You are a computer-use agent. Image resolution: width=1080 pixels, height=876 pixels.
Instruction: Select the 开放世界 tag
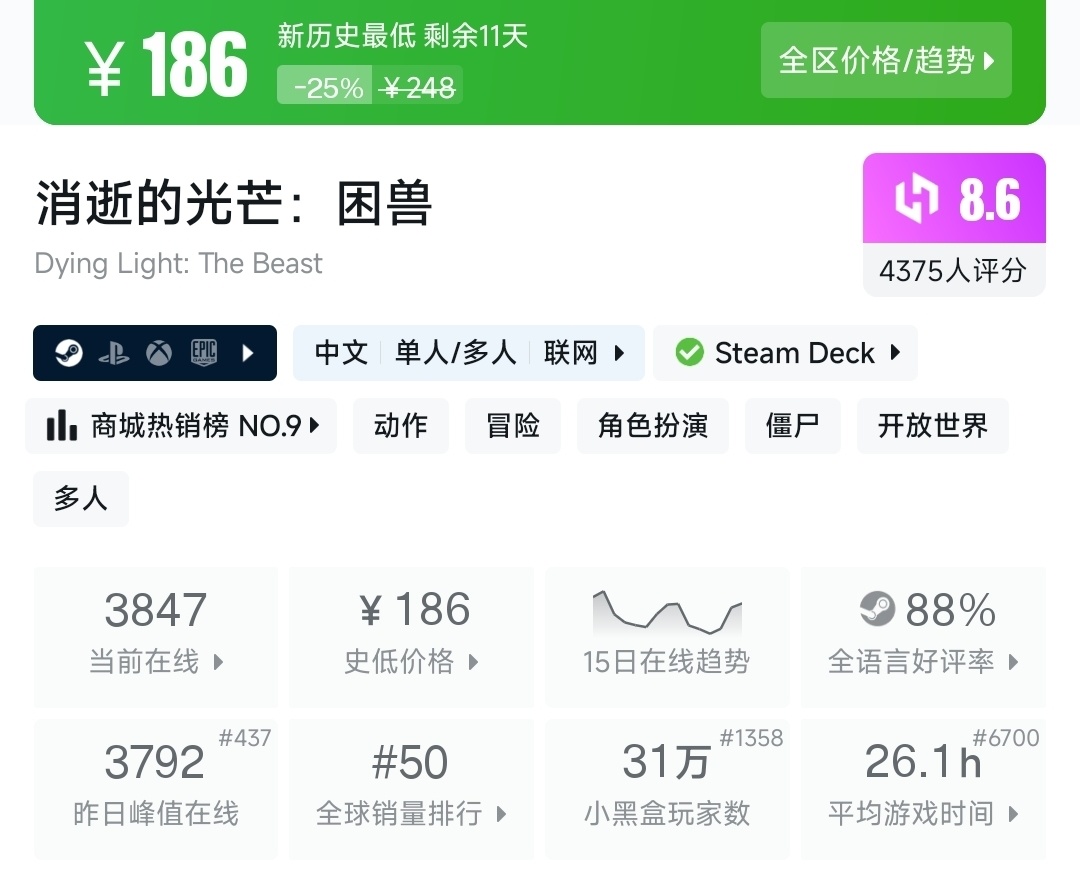932,426
